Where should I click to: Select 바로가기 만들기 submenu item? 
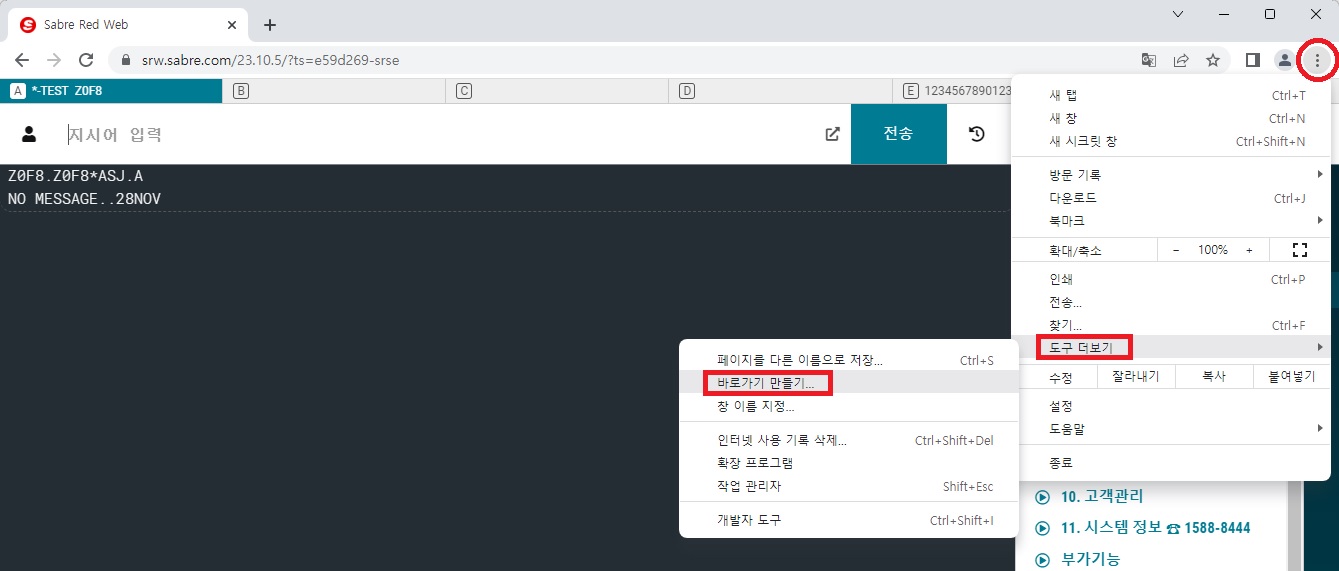click(848, 383)
